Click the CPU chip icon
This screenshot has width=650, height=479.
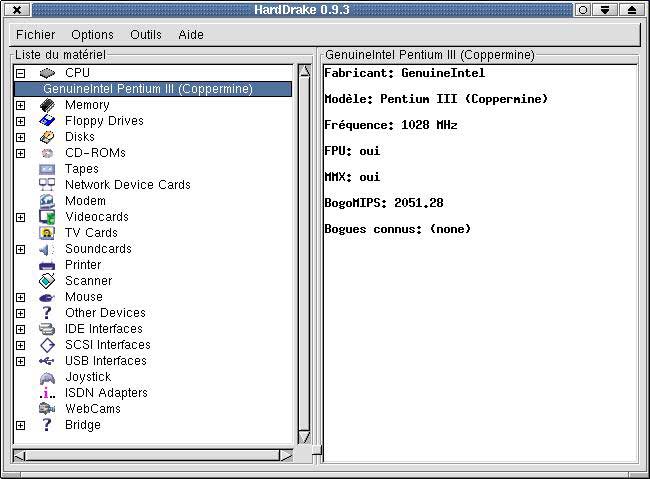pos(47,73)
